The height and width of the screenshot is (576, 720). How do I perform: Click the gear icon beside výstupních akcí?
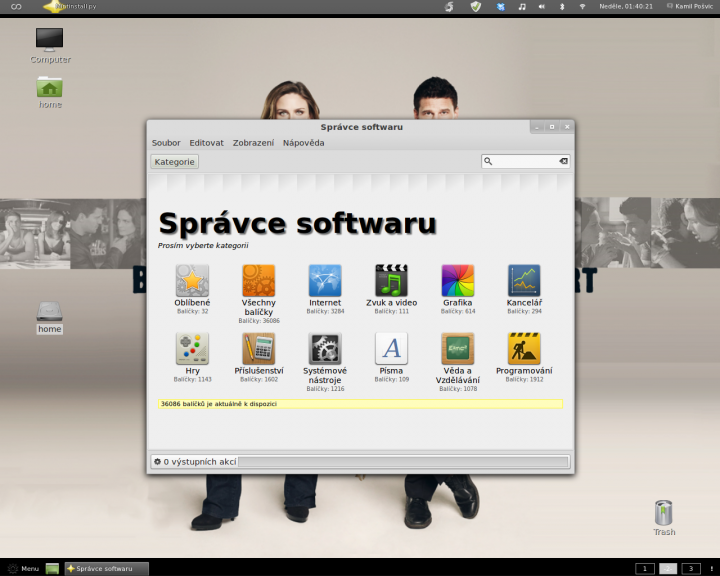click(x=158, y=462)
